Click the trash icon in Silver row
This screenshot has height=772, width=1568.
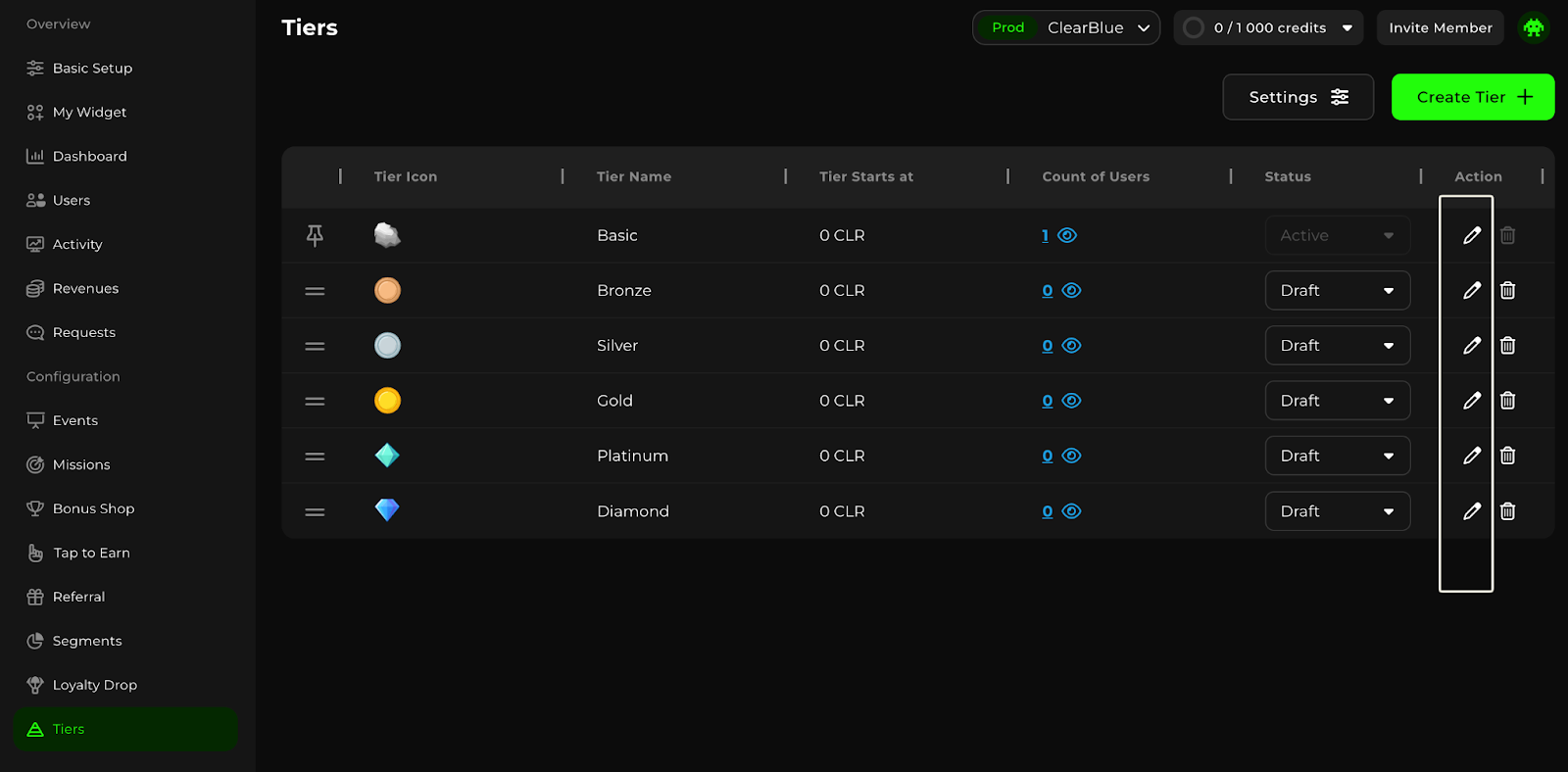click(x=1507, y=346)
